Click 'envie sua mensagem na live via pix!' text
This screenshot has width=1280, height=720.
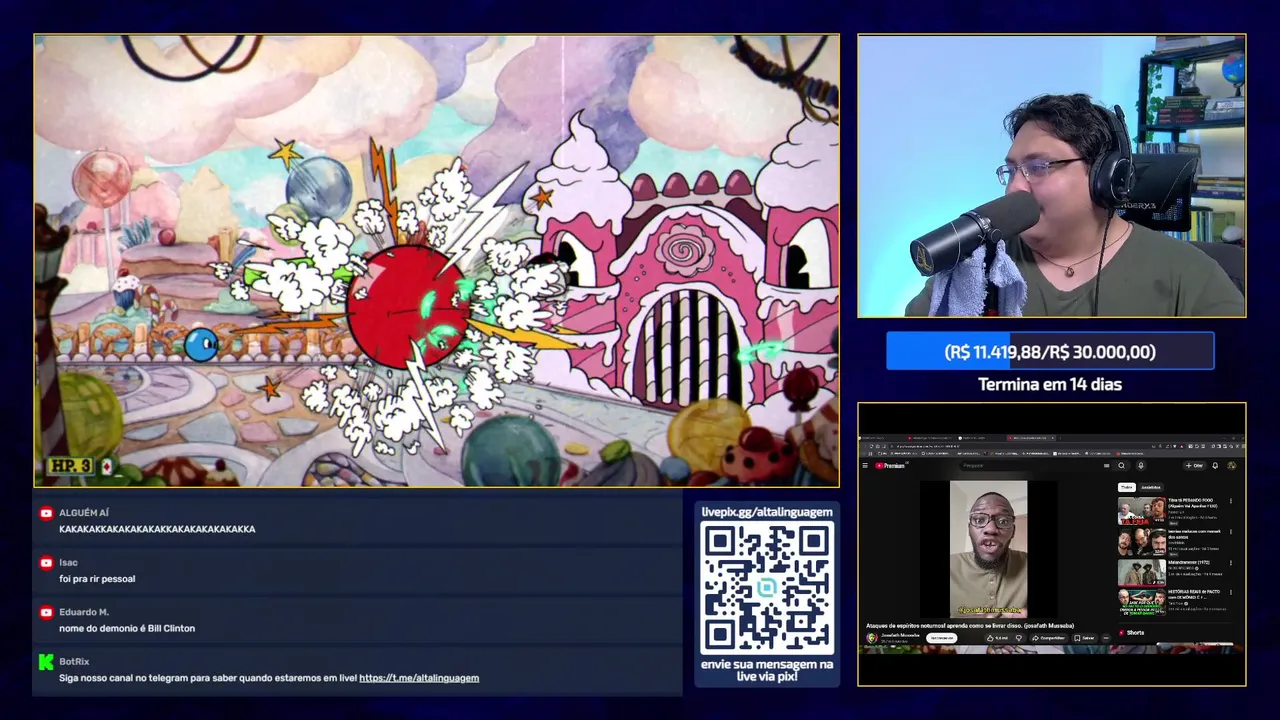point(767,670)
